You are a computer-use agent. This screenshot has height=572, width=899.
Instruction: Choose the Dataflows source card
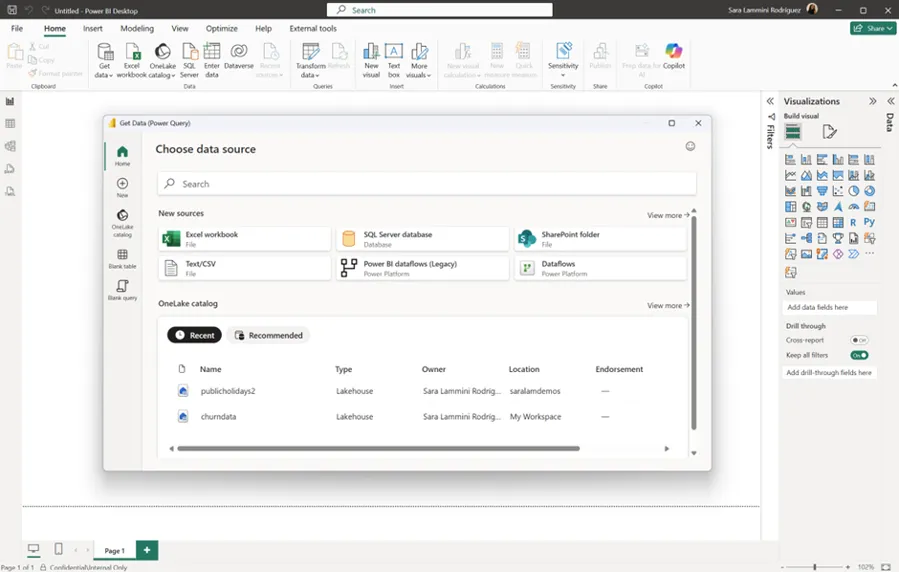(600, 268)
